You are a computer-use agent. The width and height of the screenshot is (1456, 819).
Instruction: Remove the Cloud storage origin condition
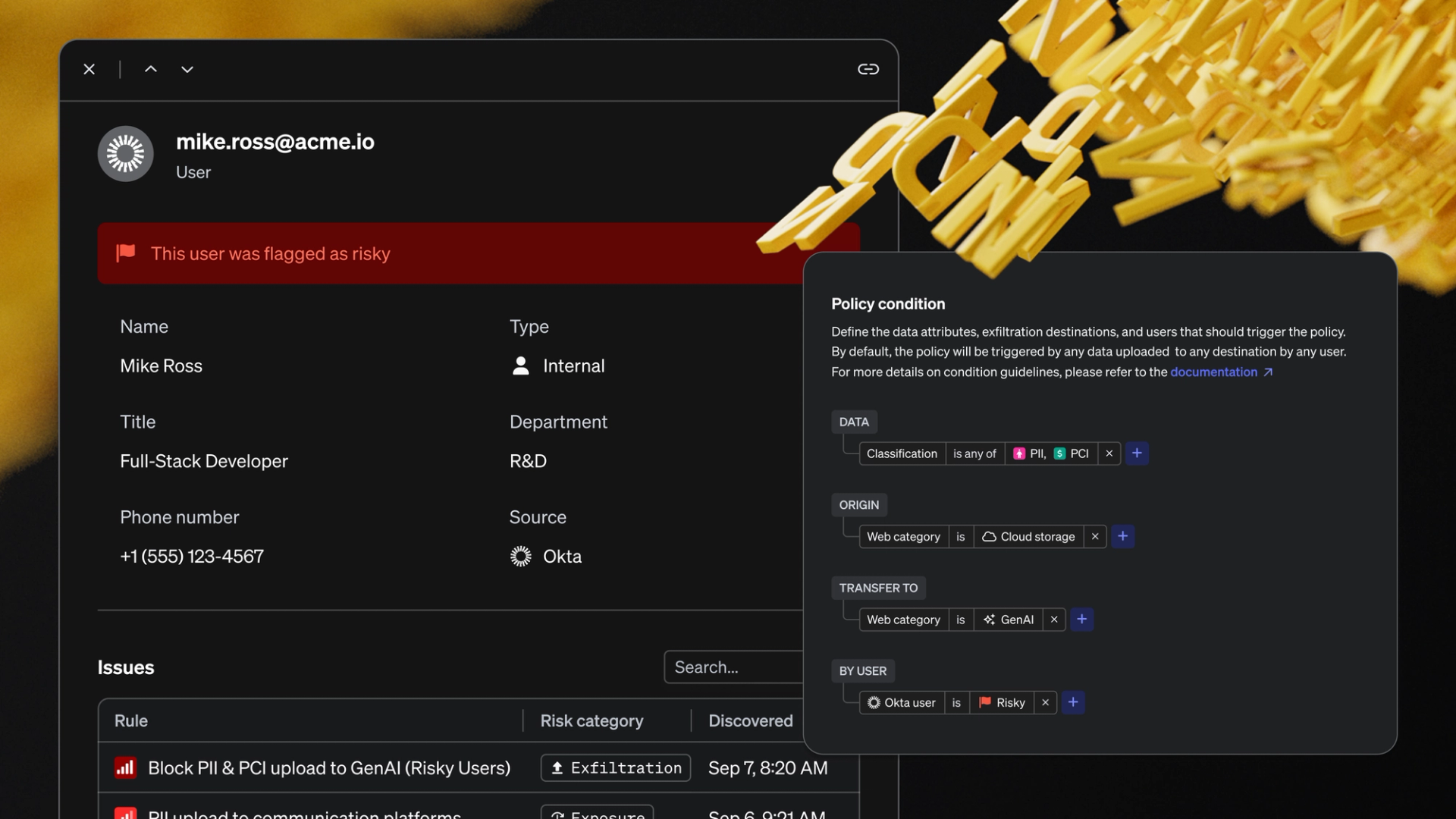coord(1094,537)
